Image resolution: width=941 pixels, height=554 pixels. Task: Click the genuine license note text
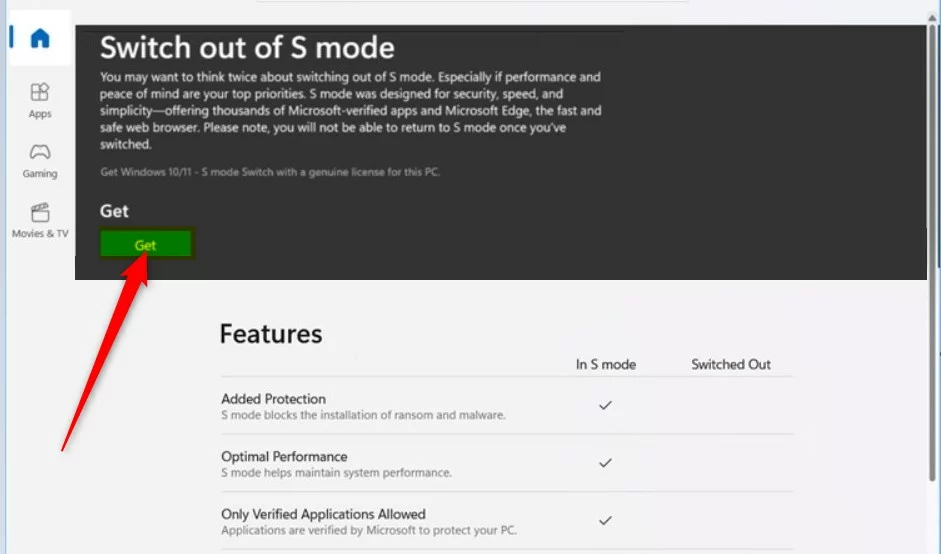(x=270, y=172)
